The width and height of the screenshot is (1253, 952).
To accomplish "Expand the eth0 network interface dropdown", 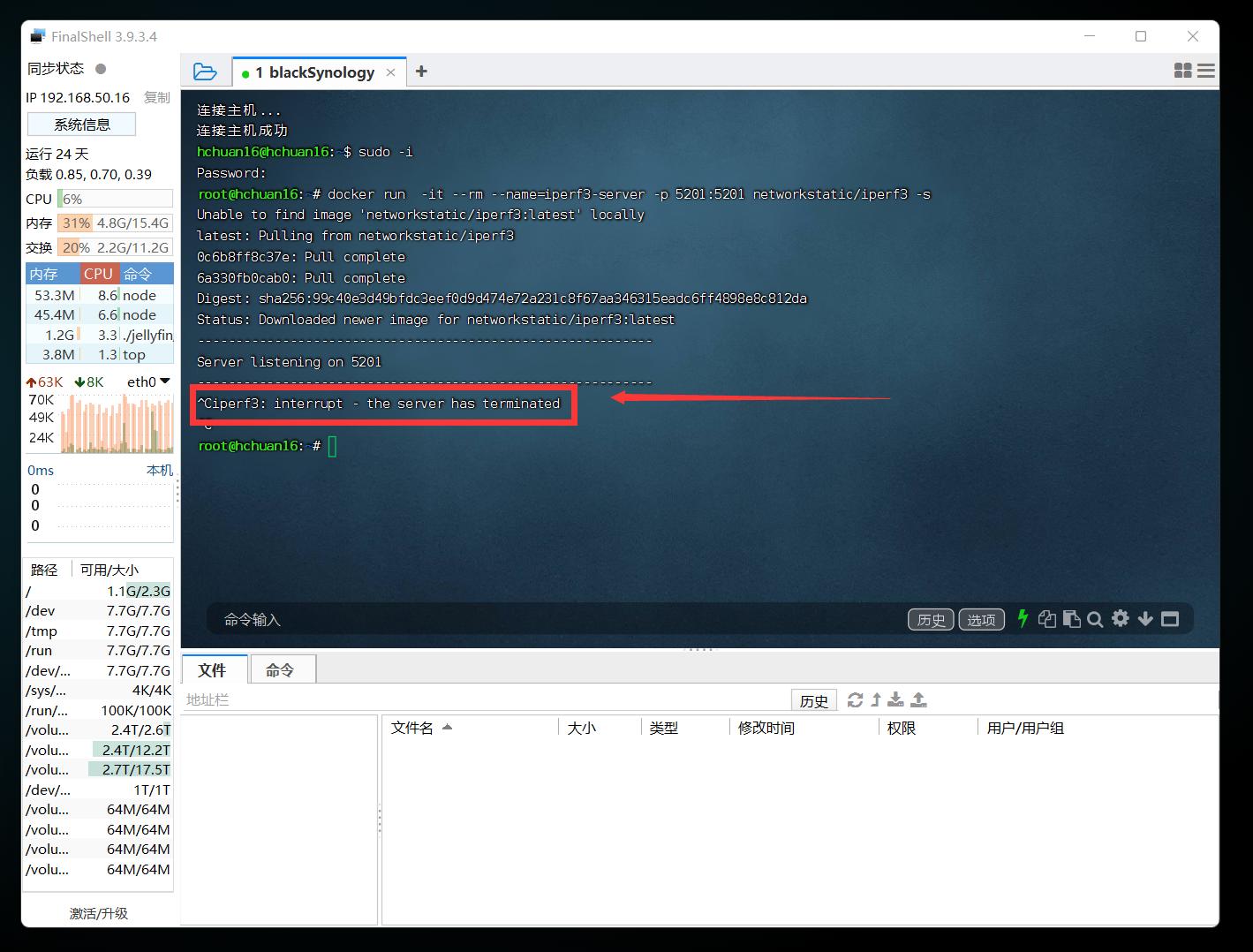I will pyautogui.click(x=163, y=382).
